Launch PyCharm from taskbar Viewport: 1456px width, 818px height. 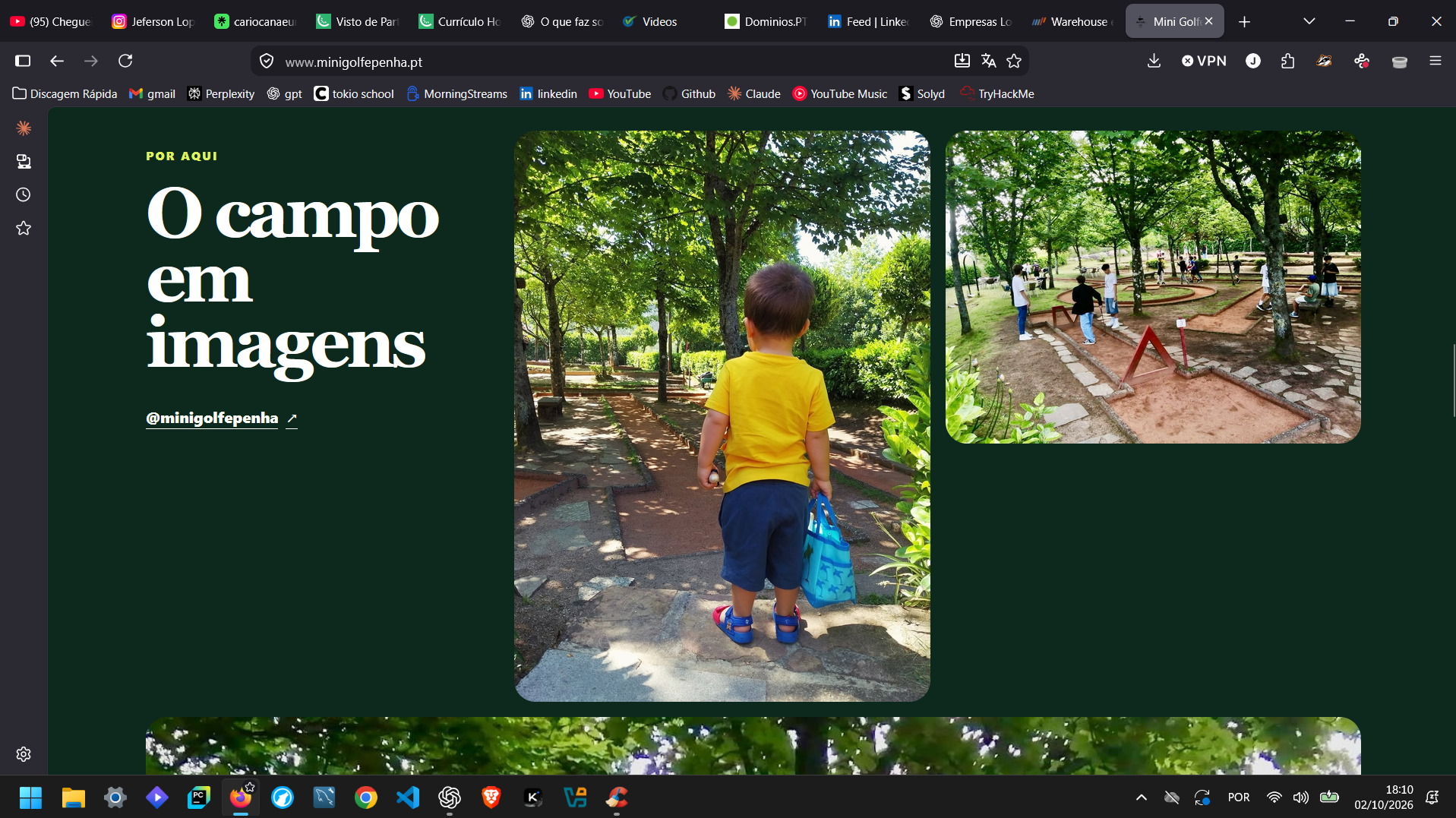(x=198, y=797)
